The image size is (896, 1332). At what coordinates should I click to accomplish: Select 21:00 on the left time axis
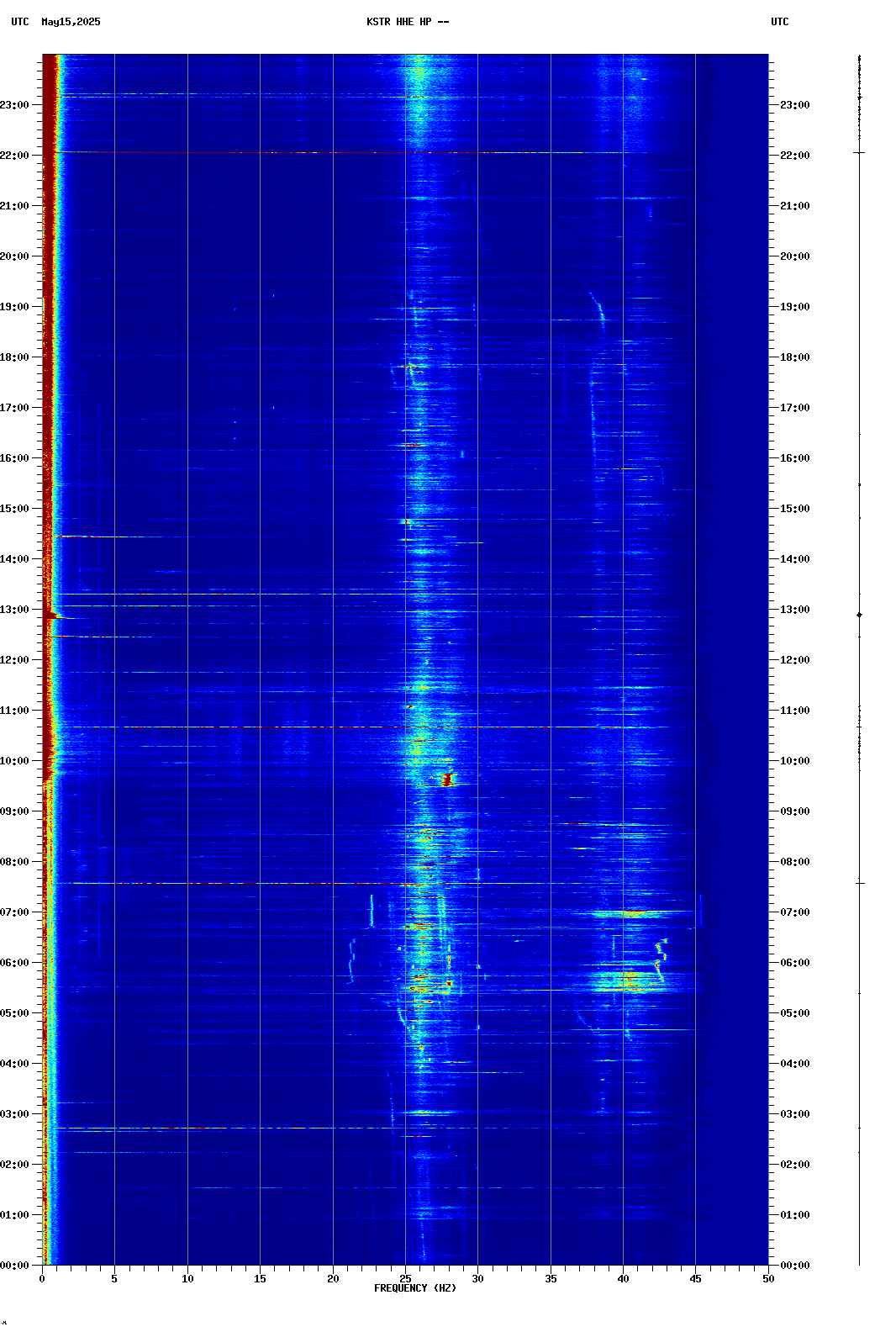[14, 206]
